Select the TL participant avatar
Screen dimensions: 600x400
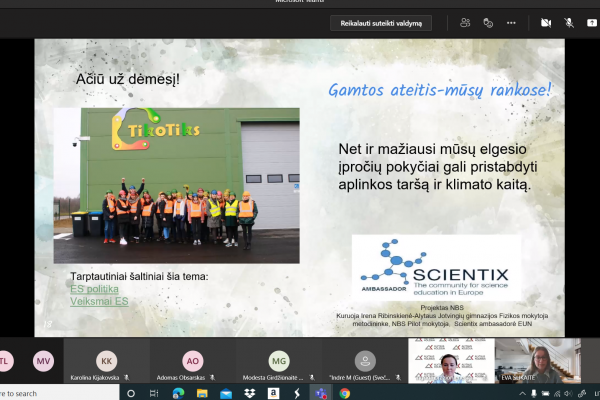[x=4, y=361]
